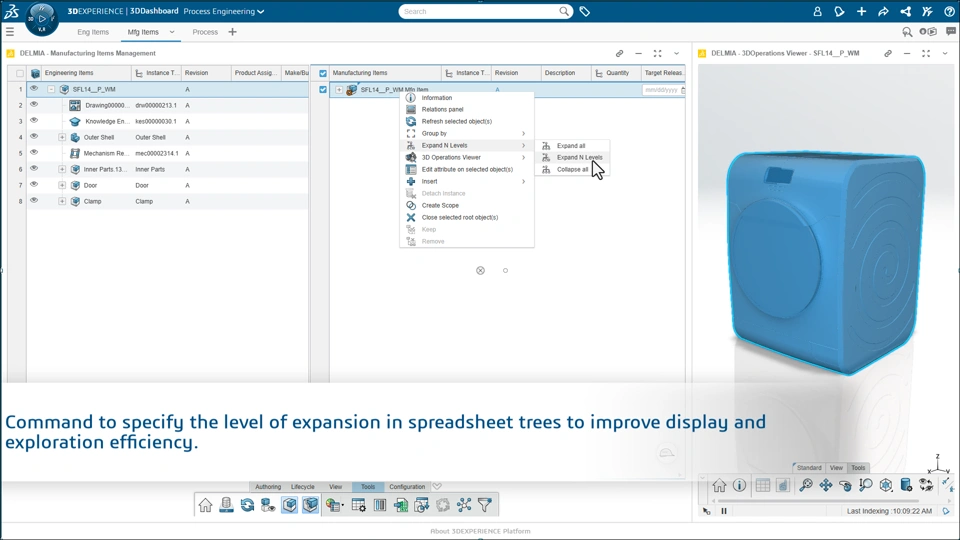Select the Rotate tool in viewer toolbar
The height and width of the screenshot is (540, 960).
click(x=846, y=486)
